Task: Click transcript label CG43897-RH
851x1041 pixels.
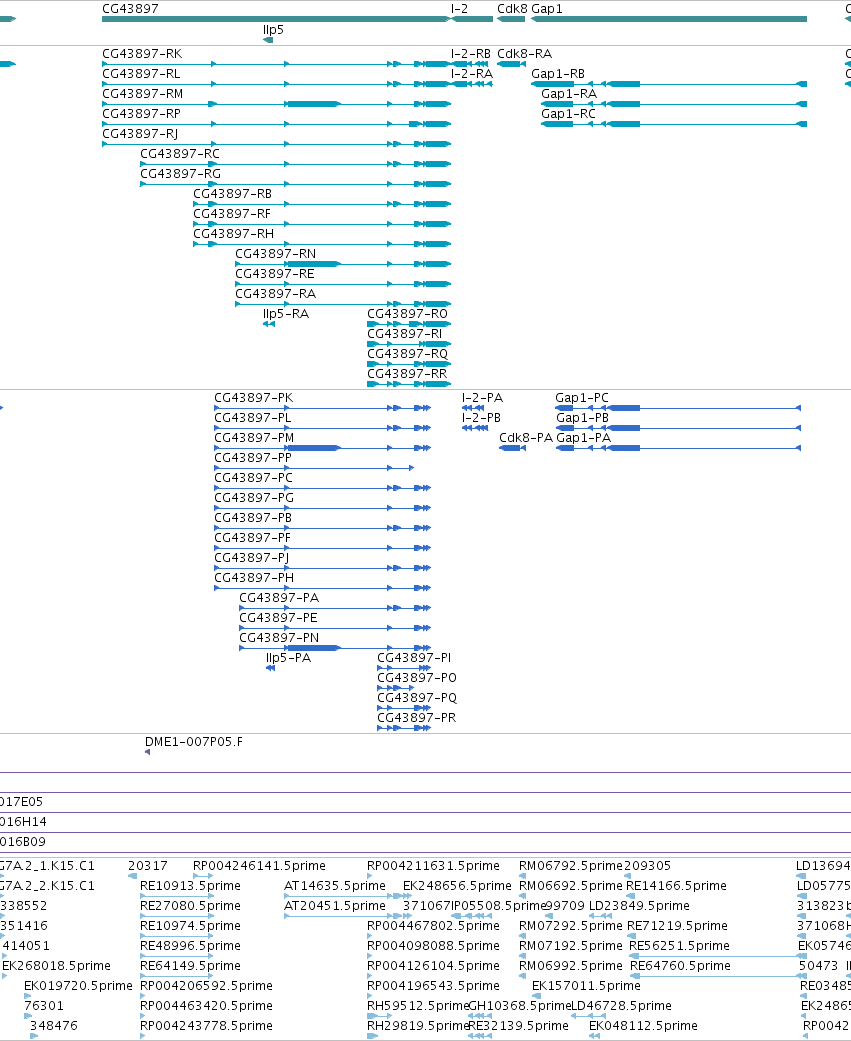Action: (x=234, y=233)
